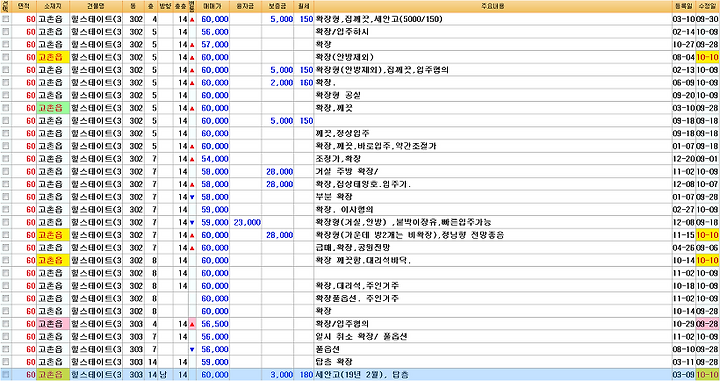The height and width of the screenshot is (381, 720).
Task: Click the red up-arrow in the 확장형(안방제외),집깨끗 row
Action: pos(192,70)
